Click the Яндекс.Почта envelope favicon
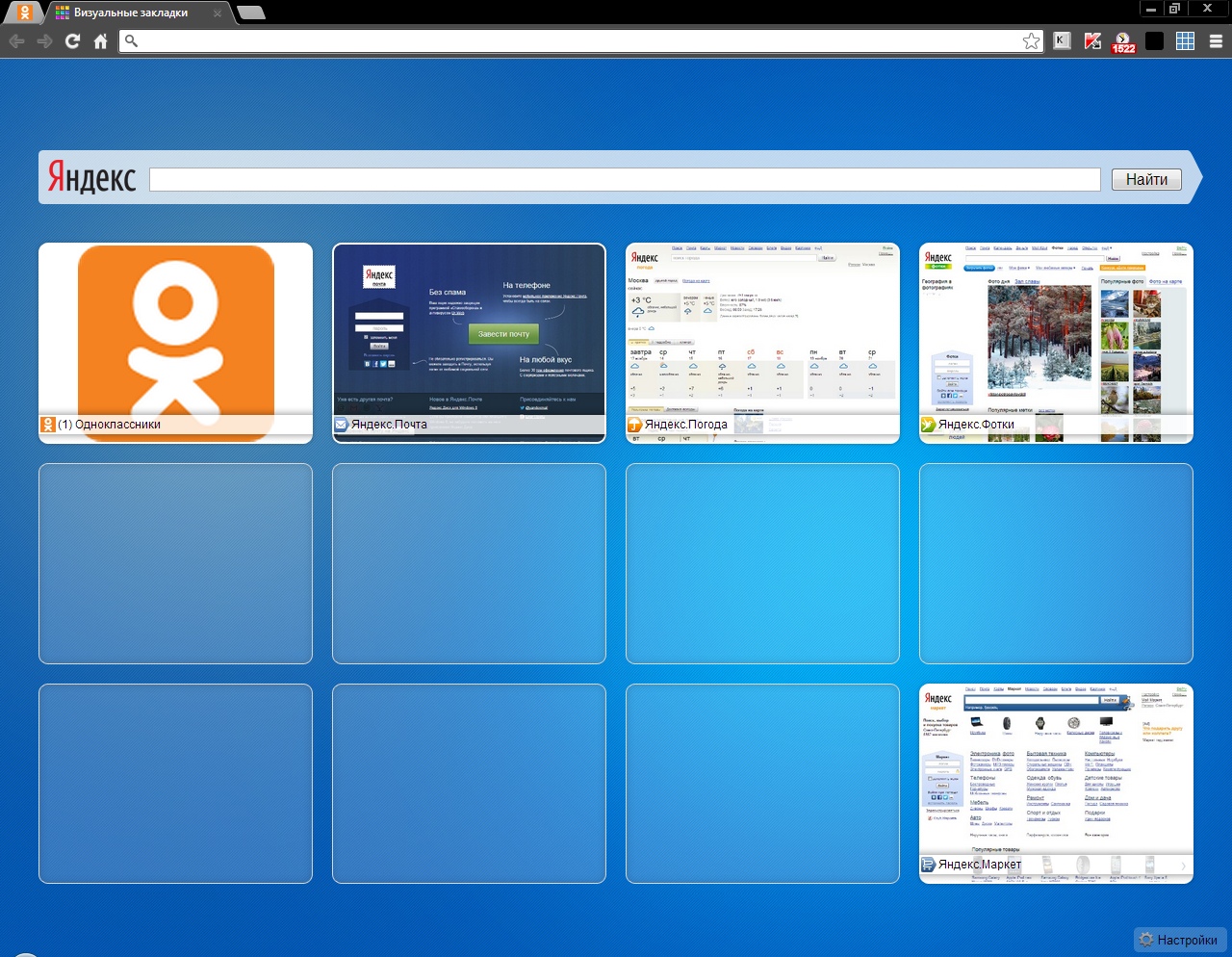This screenshot has height=957, width=1232. 341,425
